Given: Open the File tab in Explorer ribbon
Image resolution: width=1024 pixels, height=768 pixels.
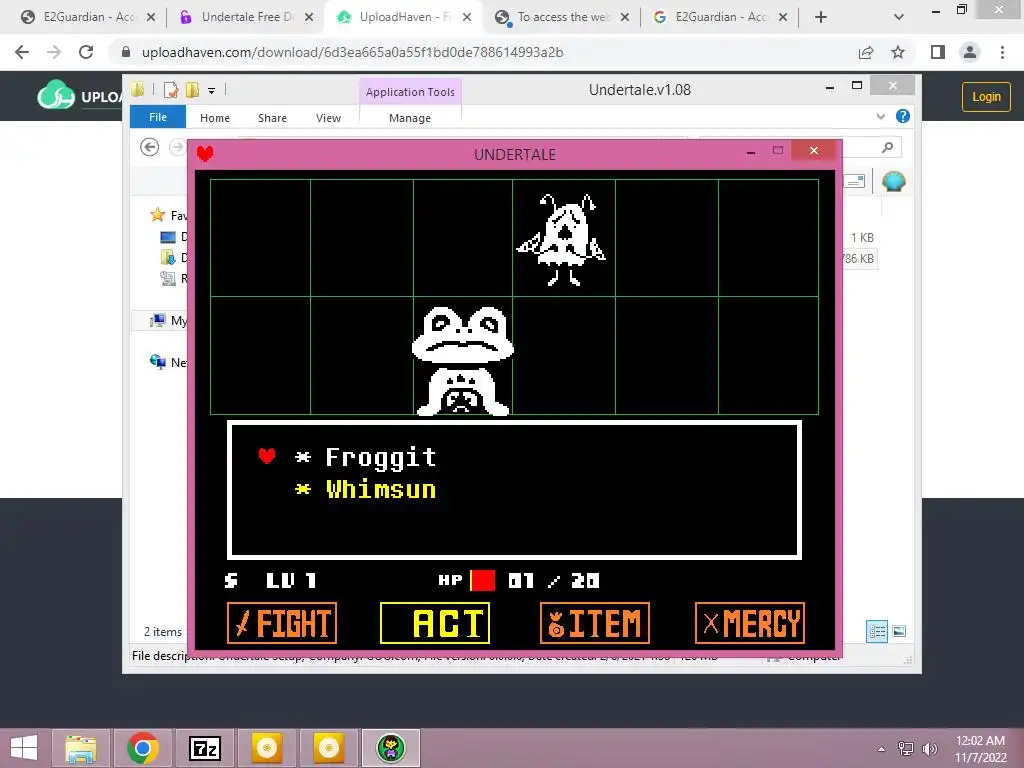Looking at the screenshot, I should [158, 117].
